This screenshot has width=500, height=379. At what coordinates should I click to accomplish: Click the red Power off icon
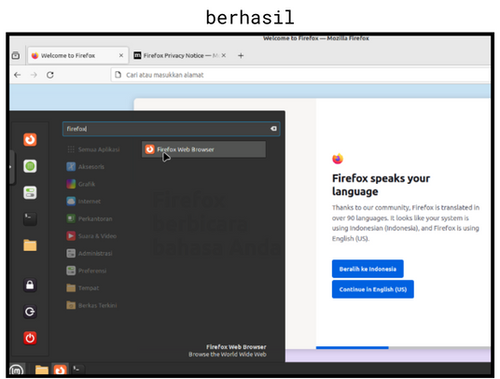30,338
